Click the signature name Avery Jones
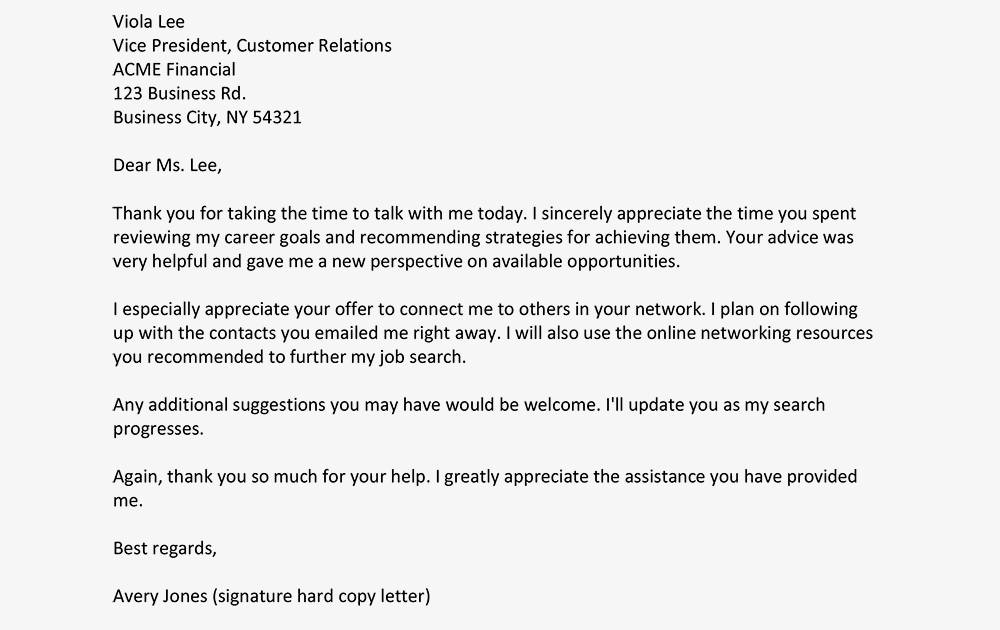Image resolution: width=1000 pixels, height=630 pixels. [160, 596]
